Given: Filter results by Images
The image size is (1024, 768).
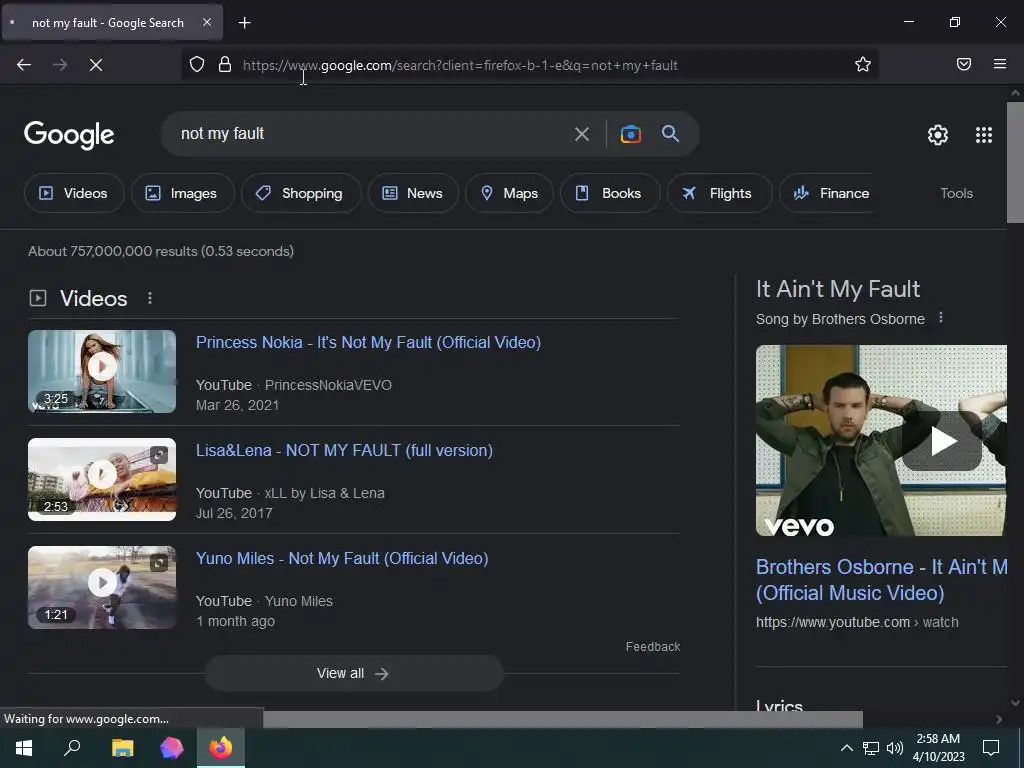Looking at the screenshot, I should point(182,193).
